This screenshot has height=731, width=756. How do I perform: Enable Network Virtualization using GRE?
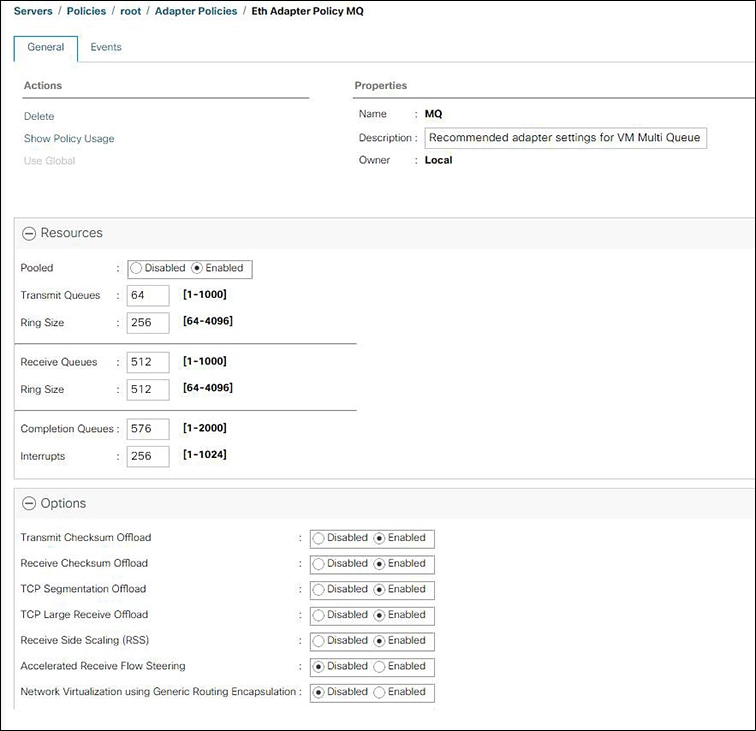(379, 692)
